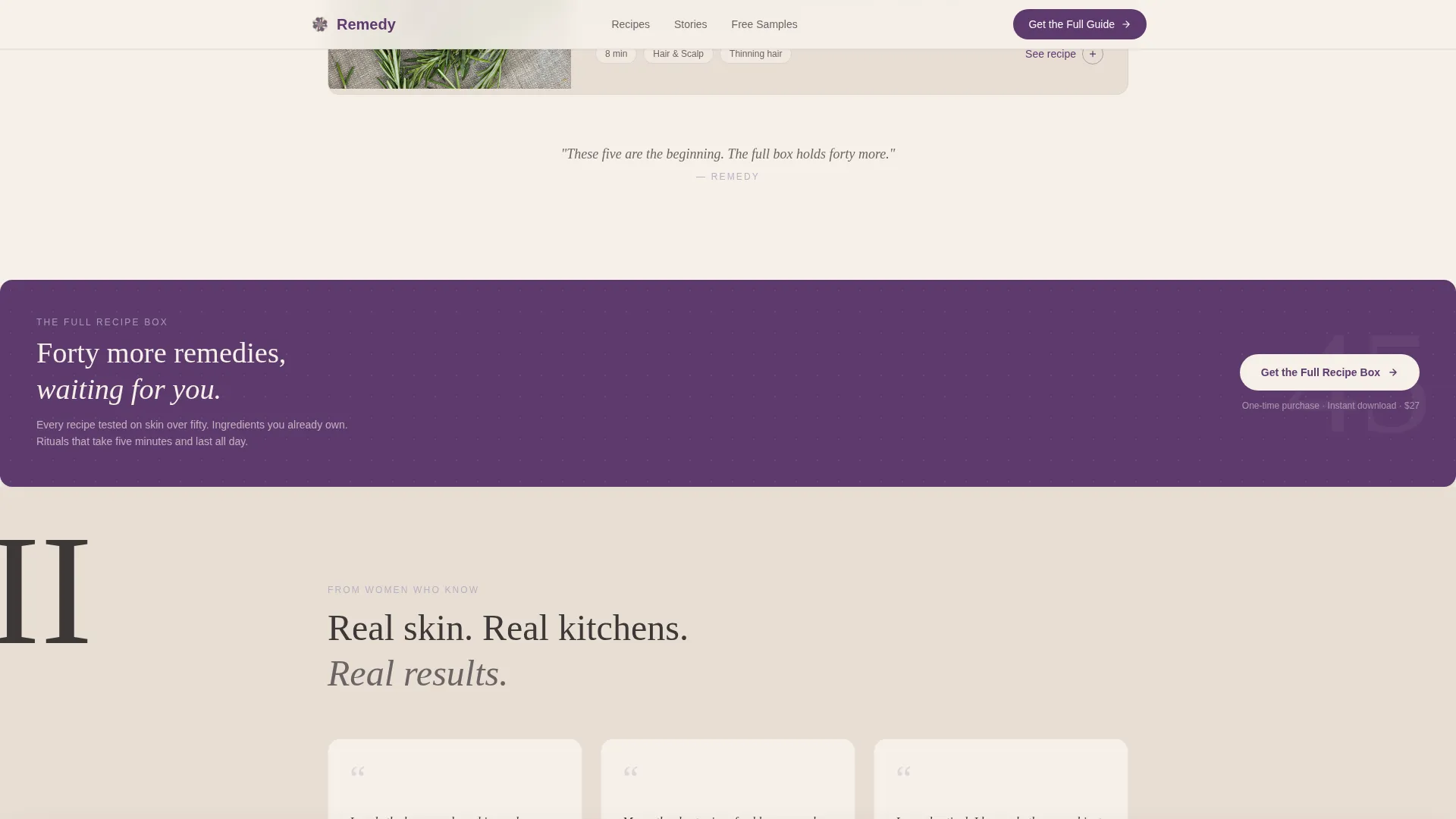Expand recipe with the plus icon
The width and height of the screenshot is (1456, 819).
(1093, 54)
